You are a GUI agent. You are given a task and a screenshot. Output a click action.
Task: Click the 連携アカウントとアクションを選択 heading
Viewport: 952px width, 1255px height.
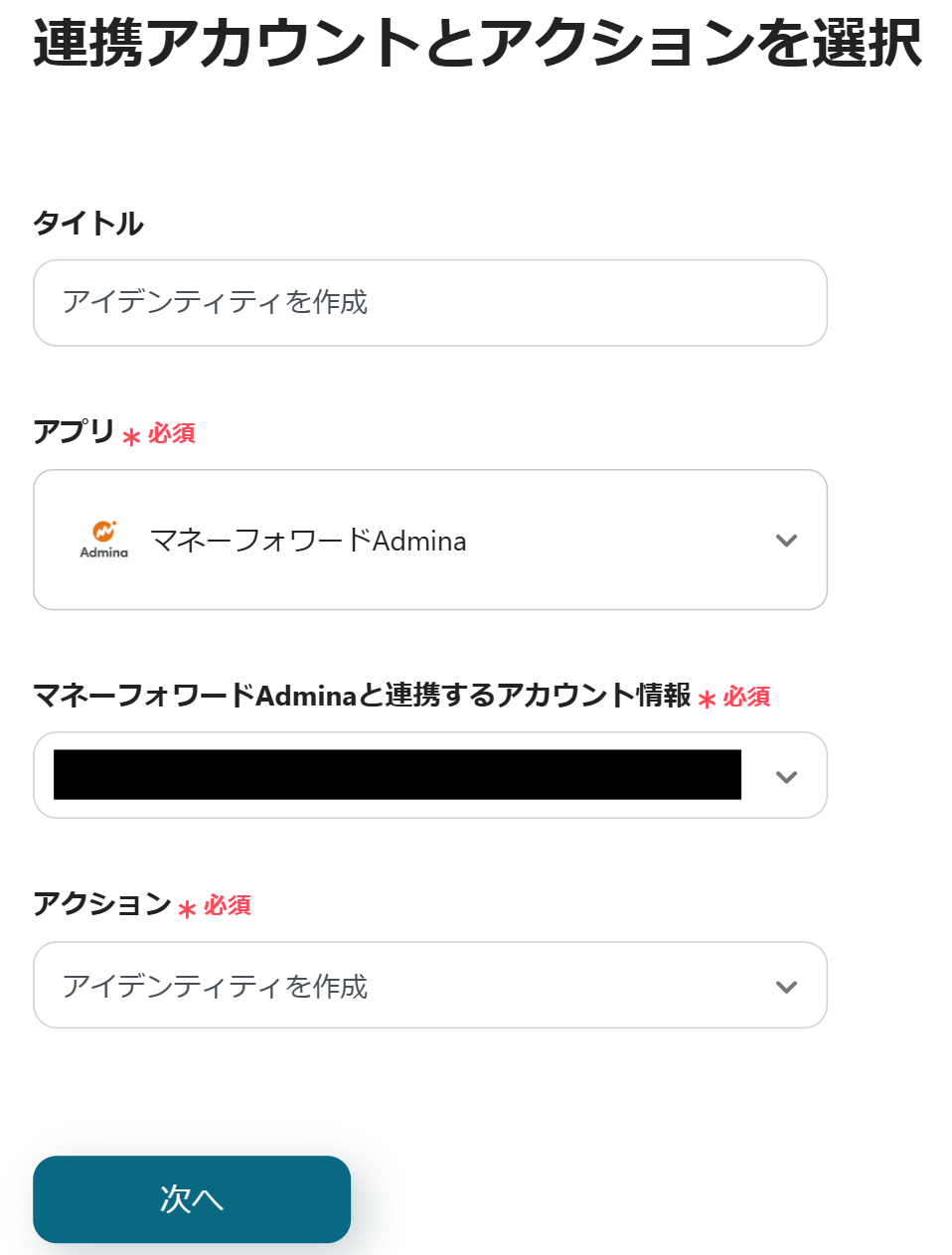(477, 44)
